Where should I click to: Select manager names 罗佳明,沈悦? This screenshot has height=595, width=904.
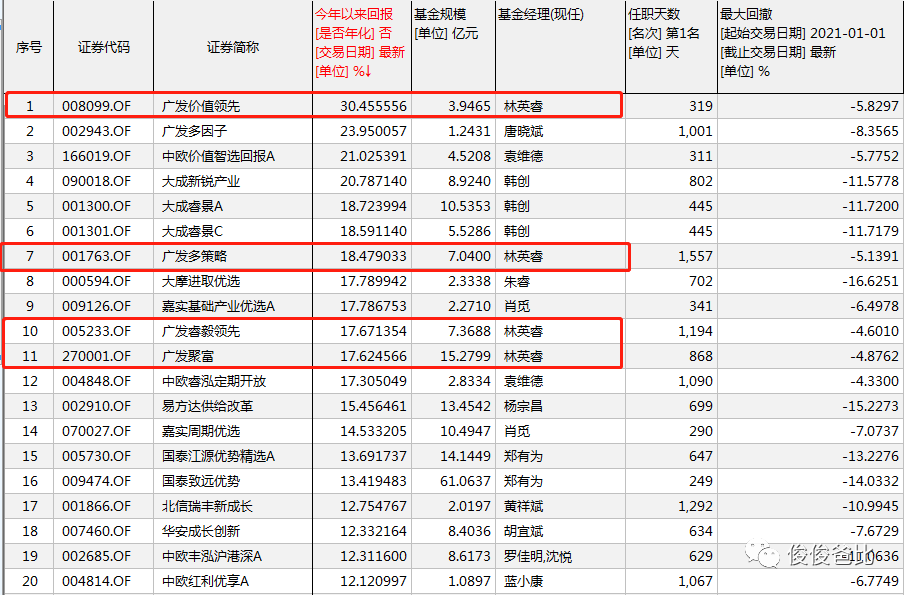pos(538,556)
